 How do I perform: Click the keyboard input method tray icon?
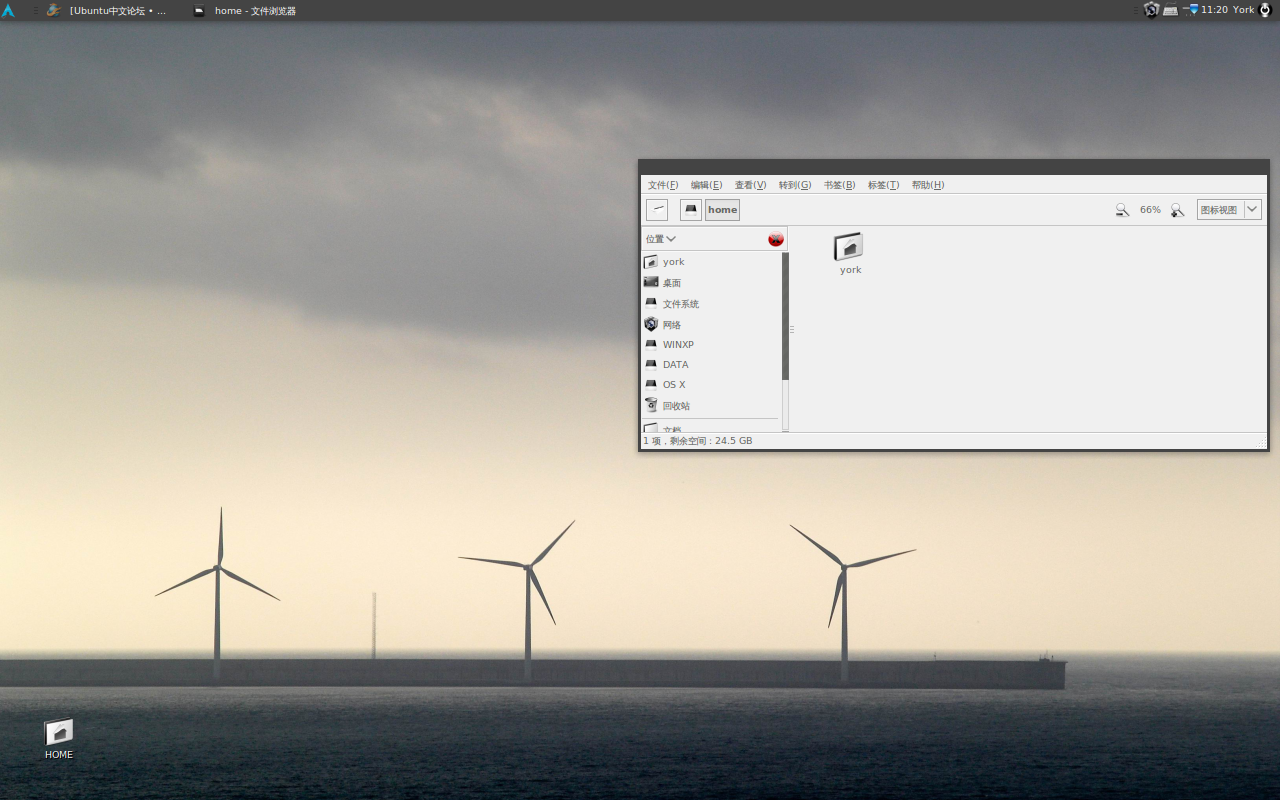point(1170,10)
